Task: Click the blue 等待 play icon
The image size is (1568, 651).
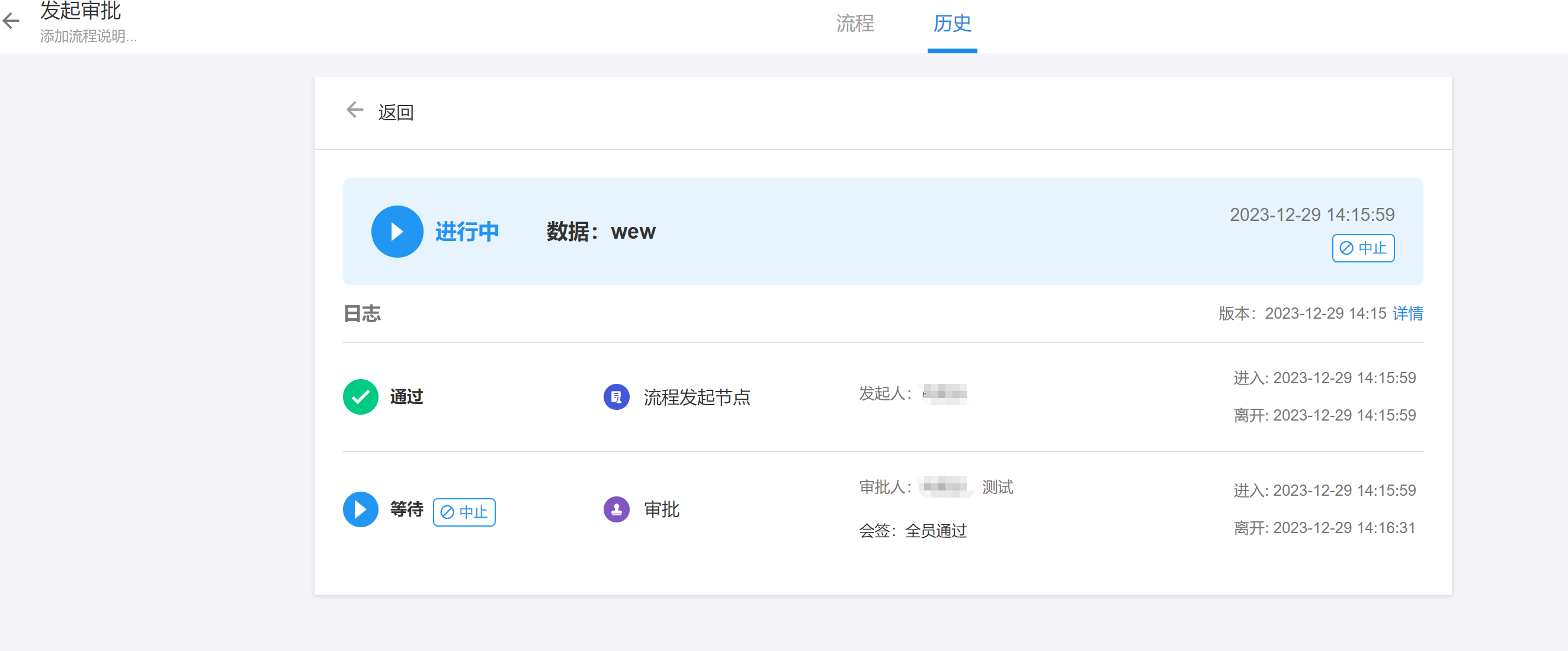Action: tap(360, 509)
